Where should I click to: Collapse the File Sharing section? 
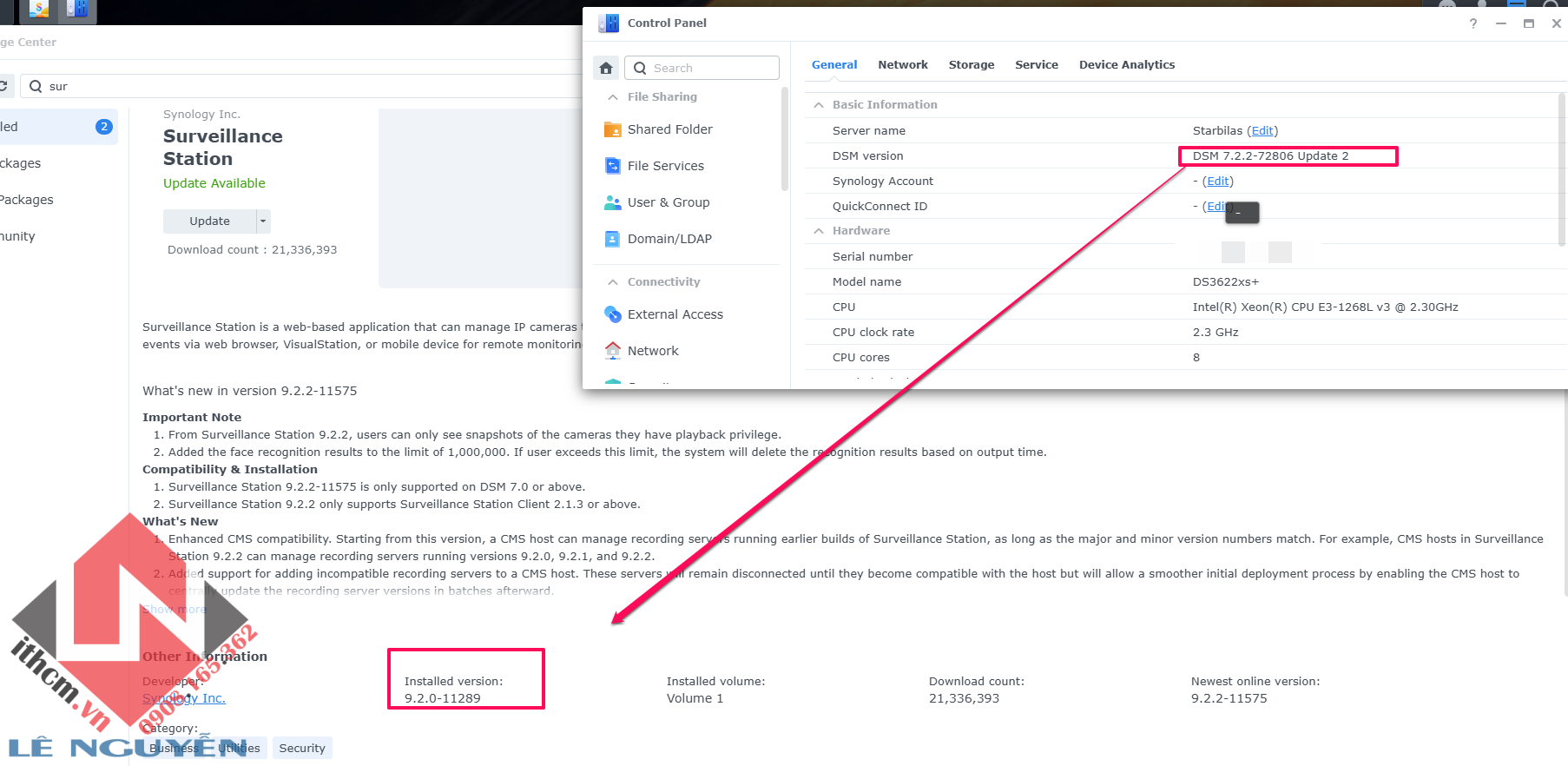612,97
